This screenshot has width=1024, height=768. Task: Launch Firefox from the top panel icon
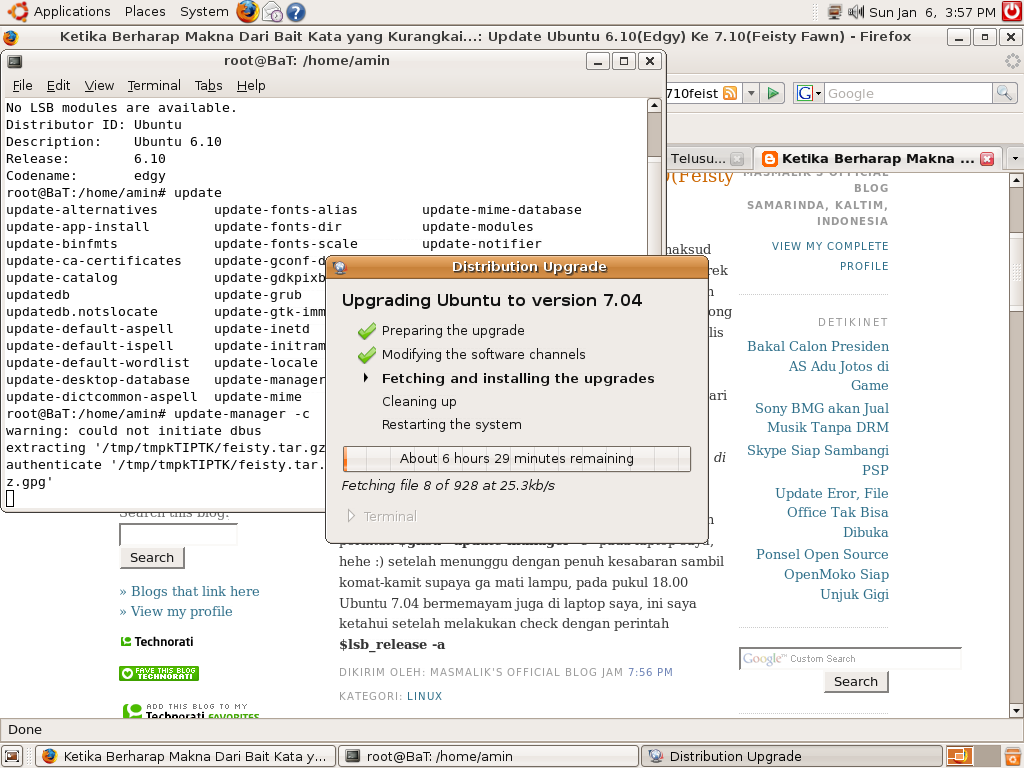[248, 12]
